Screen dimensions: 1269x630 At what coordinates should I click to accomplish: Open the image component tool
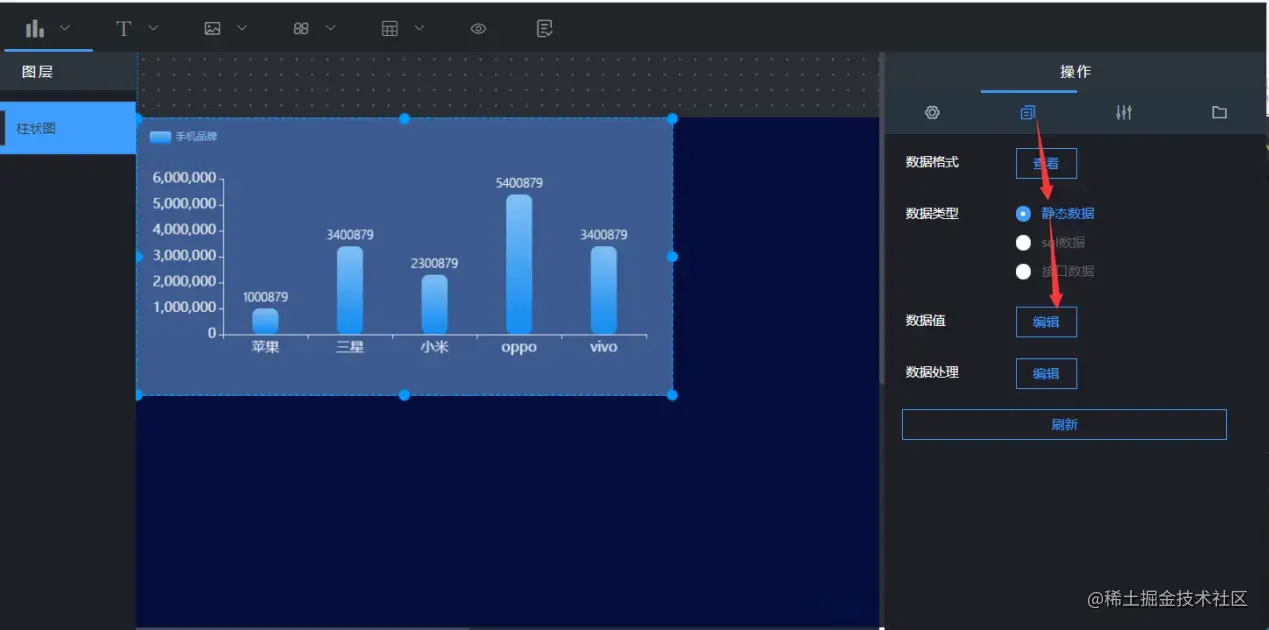(x=212, y=28)
